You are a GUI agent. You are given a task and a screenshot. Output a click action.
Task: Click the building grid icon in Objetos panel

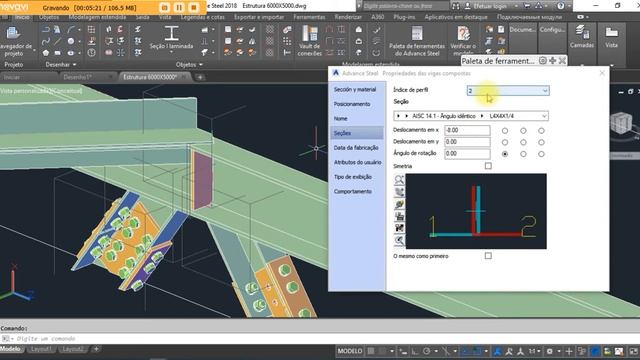(x=91, y=29)
